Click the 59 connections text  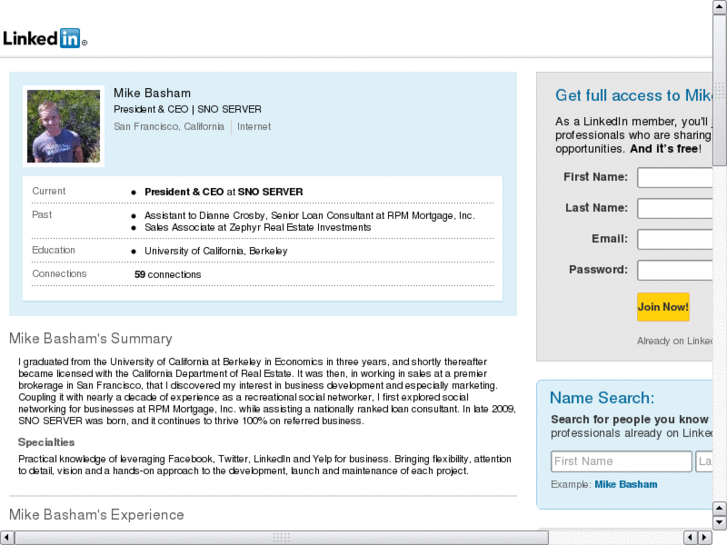pyautogui.click(x=168, y=275)
